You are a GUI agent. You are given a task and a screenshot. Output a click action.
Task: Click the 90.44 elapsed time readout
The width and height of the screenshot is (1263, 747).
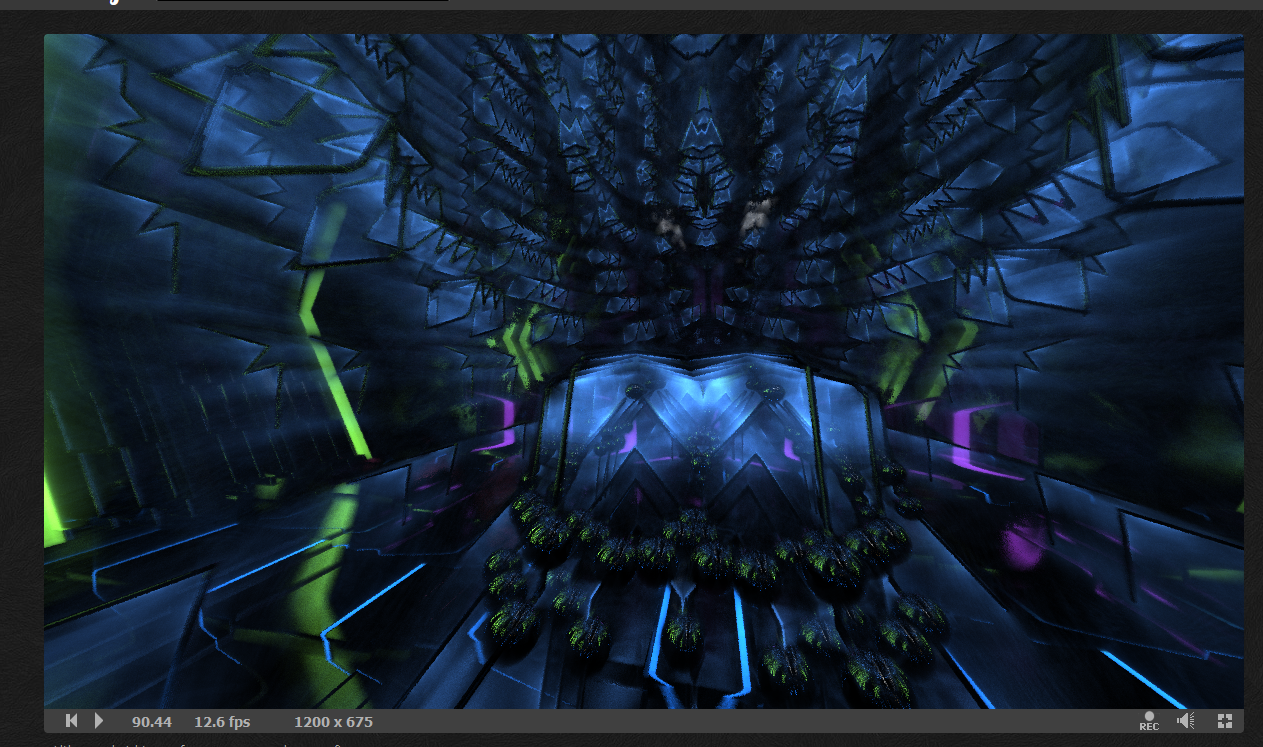tap(152, 722)
